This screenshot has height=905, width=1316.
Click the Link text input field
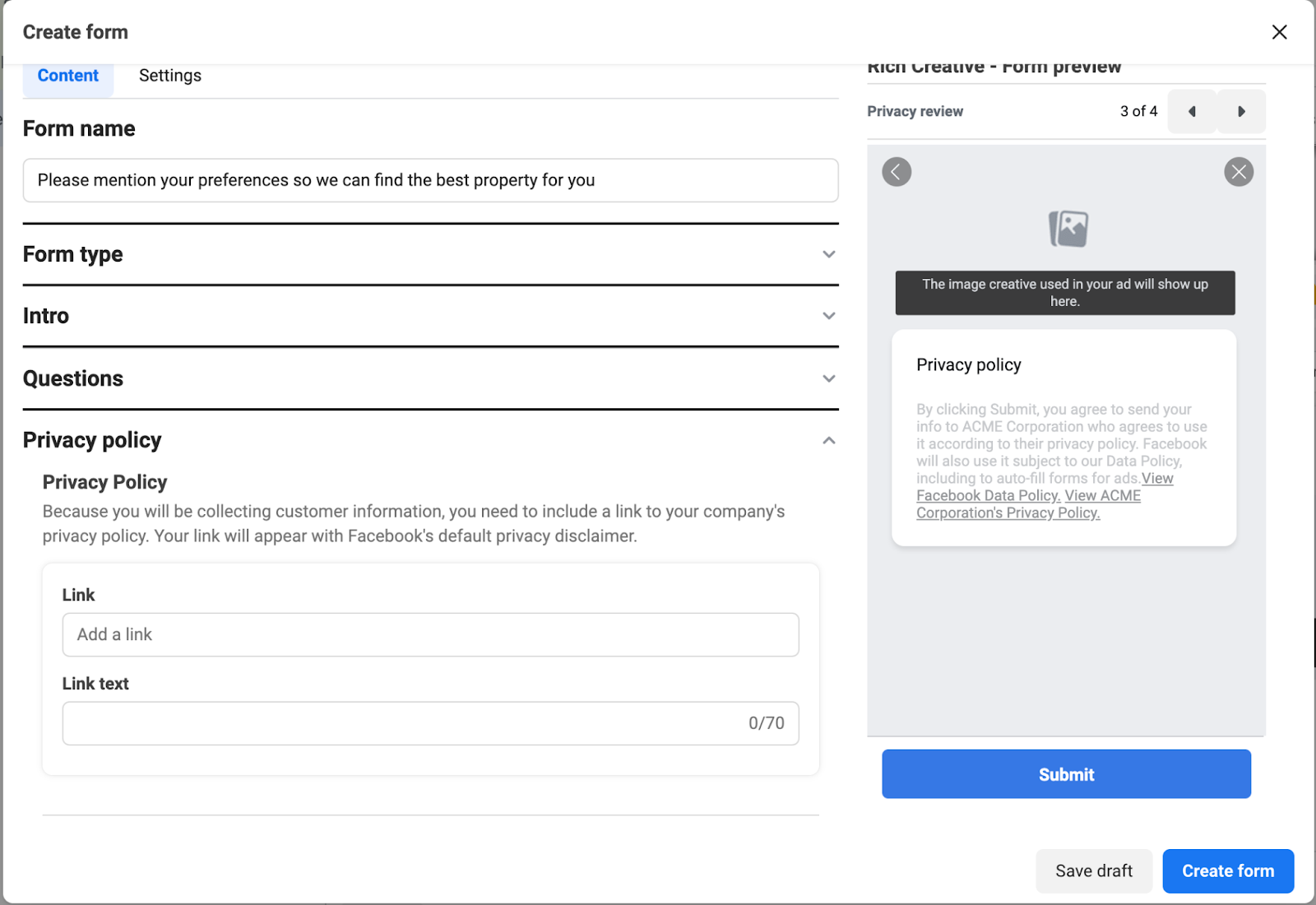coord(403,723)
